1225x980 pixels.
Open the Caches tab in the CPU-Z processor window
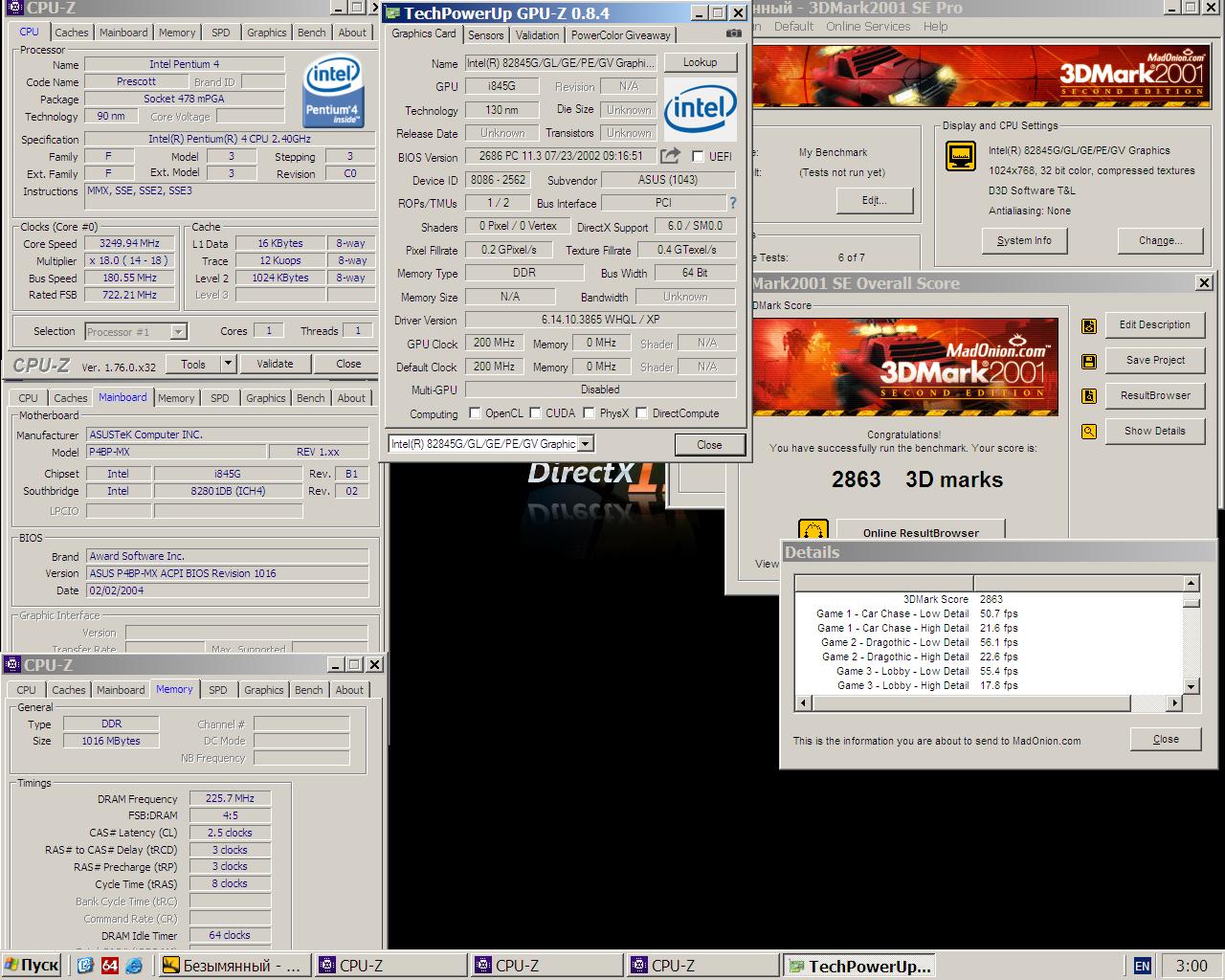[x=71, y=33]
